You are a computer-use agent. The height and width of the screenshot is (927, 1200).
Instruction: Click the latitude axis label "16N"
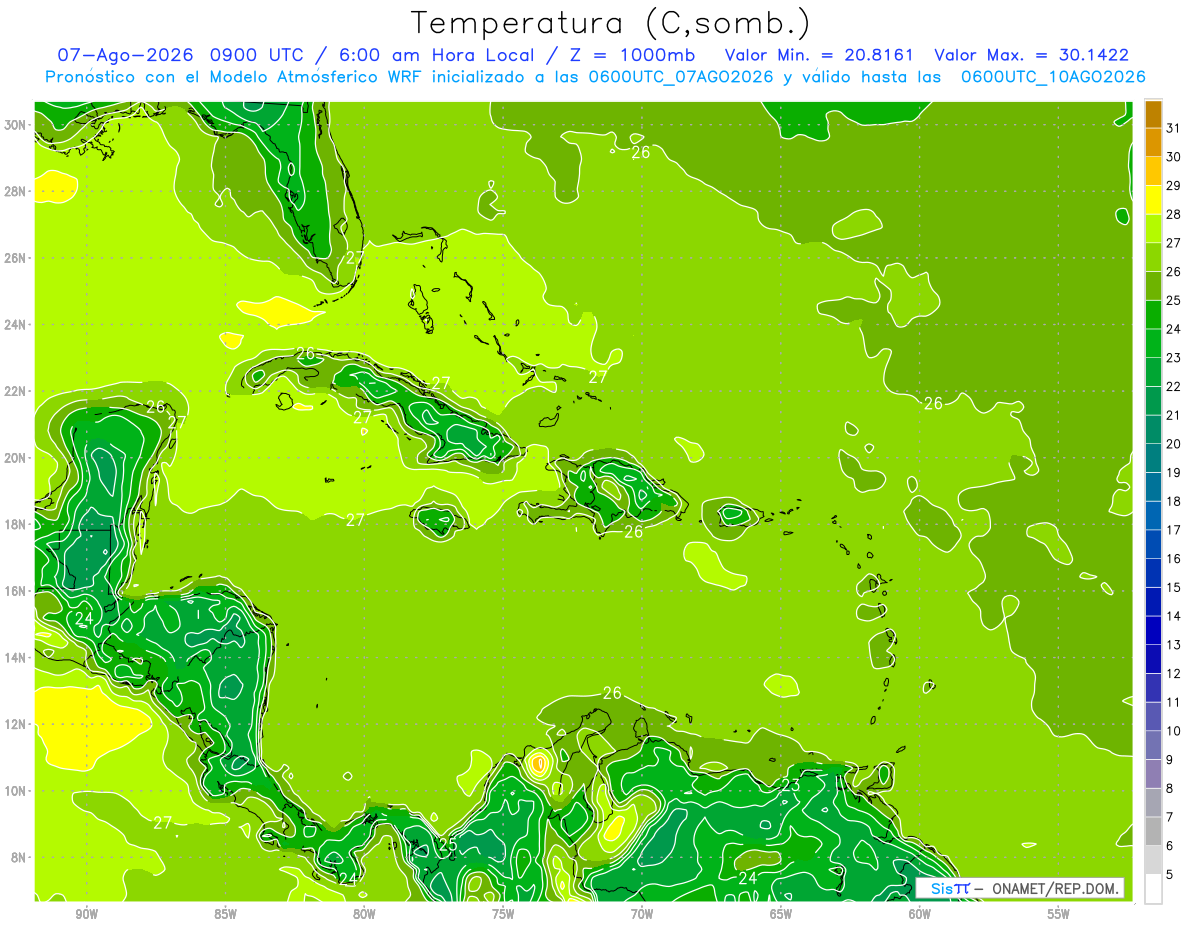click(x=17, y=591)
